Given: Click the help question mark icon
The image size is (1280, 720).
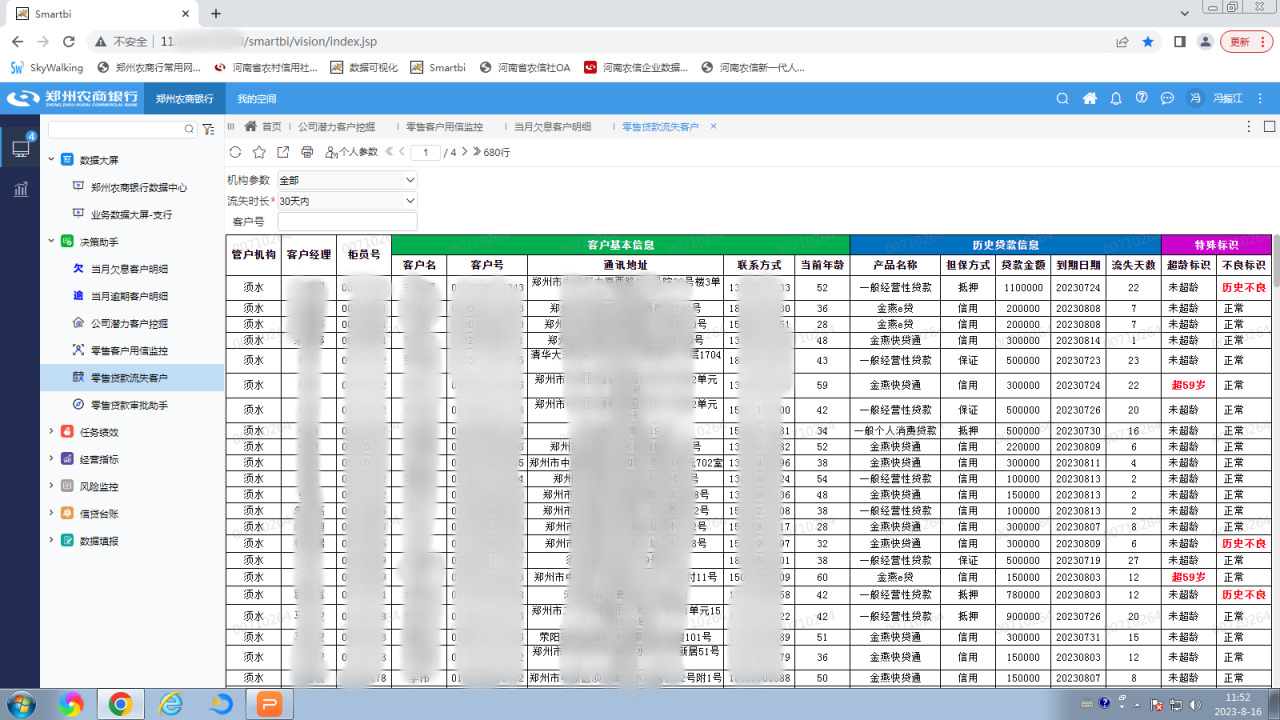Looking at the screenshot, I should [1141, 98].
